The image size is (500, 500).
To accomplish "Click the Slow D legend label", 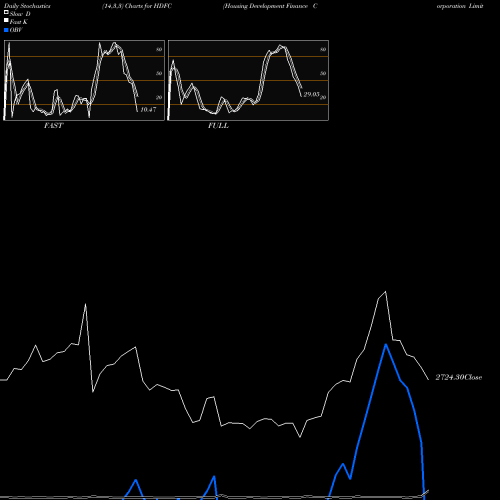I will tap(20, 14).
